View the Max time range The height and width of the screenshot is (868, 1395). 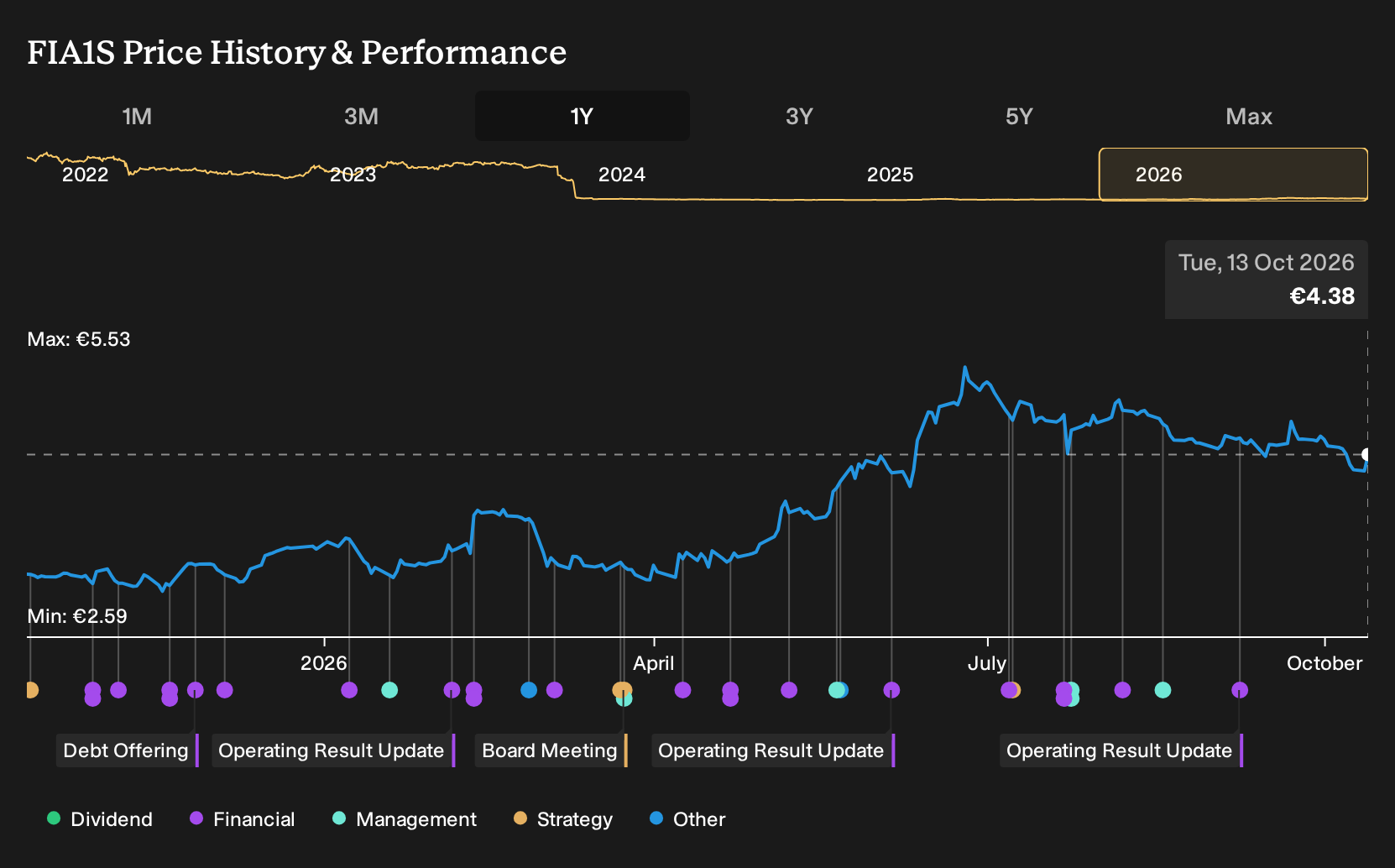click(x=1249, y=116)
